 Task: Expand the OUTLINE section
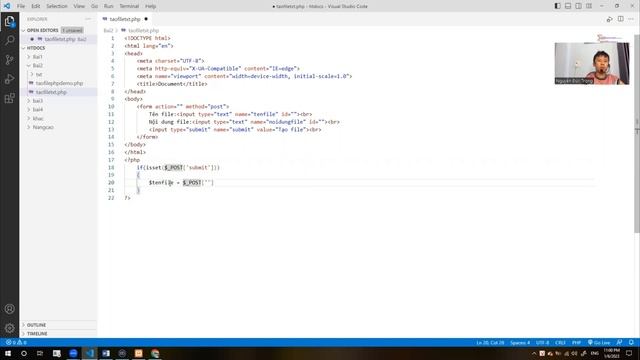(36, 325)
